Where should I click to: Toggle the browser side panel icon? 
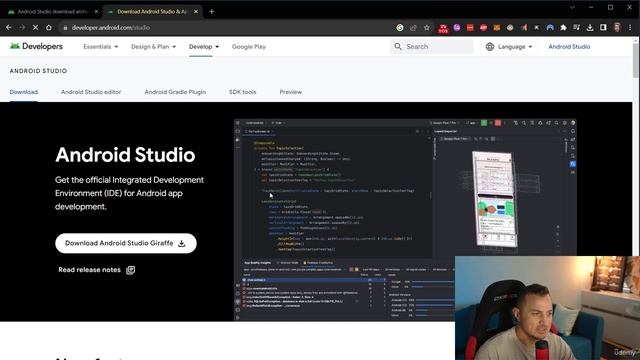pyautogui.click(x=603, y=27)
